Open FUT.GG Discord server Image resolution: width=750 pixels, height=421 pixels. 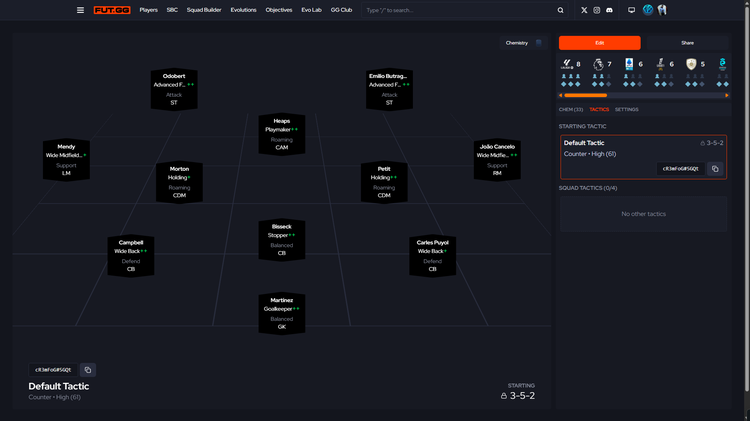609,10
